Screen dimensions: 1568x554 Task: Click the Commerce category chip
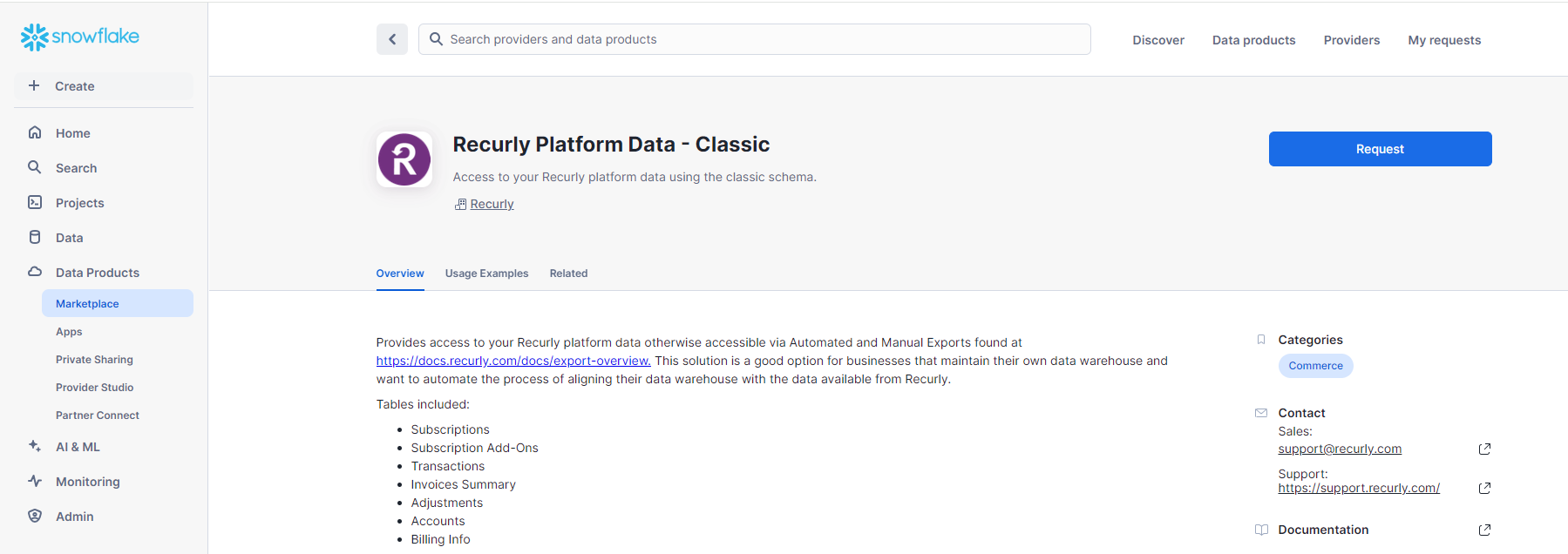[1315, 366]
